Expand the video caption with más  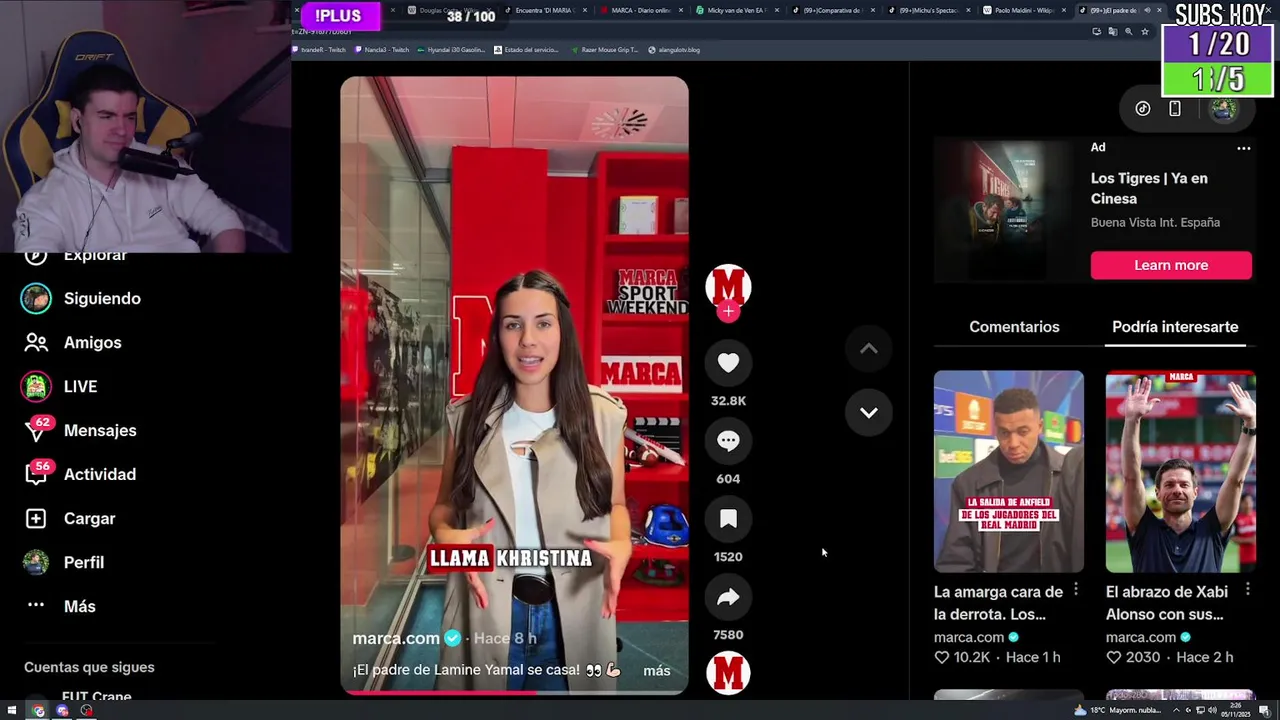pos(657,671)
